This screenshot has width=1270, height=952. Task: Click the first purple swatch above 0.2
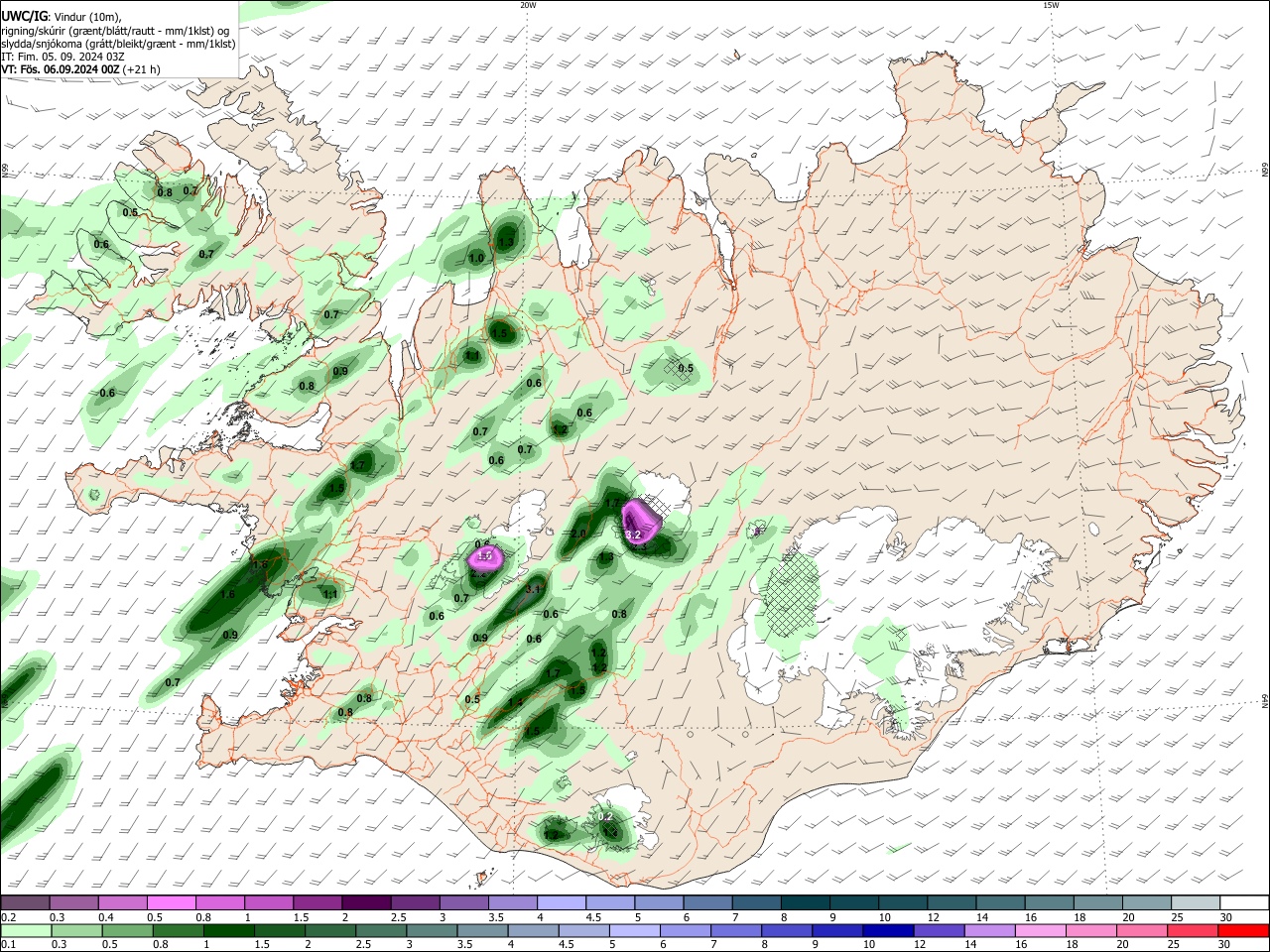coord(25,902)
